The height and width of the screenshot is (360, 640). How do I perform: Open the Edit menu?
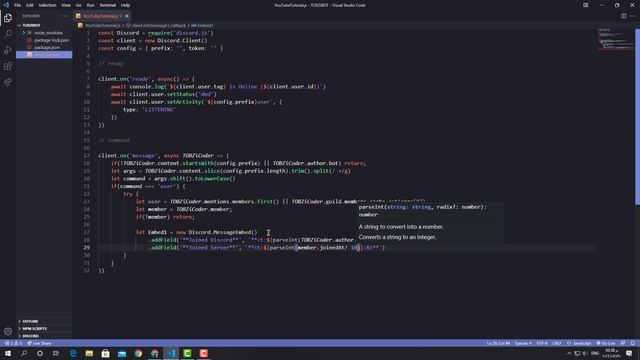29,5
